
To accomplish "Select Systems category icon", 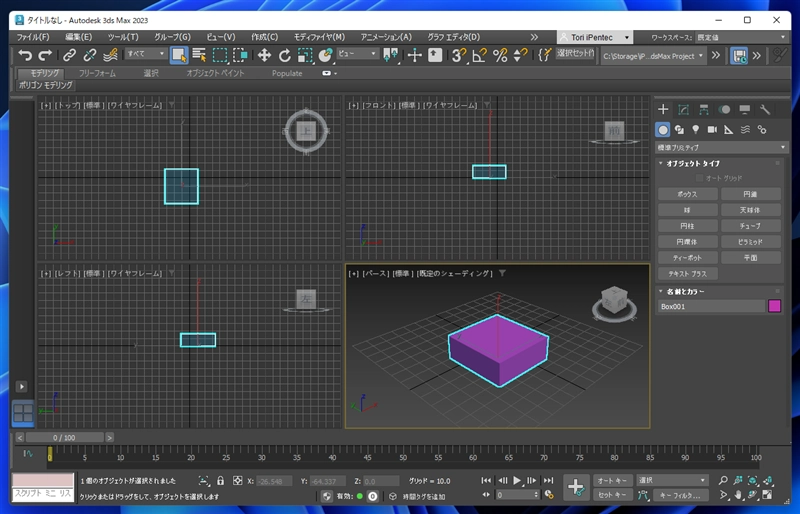I will (762, 130).
